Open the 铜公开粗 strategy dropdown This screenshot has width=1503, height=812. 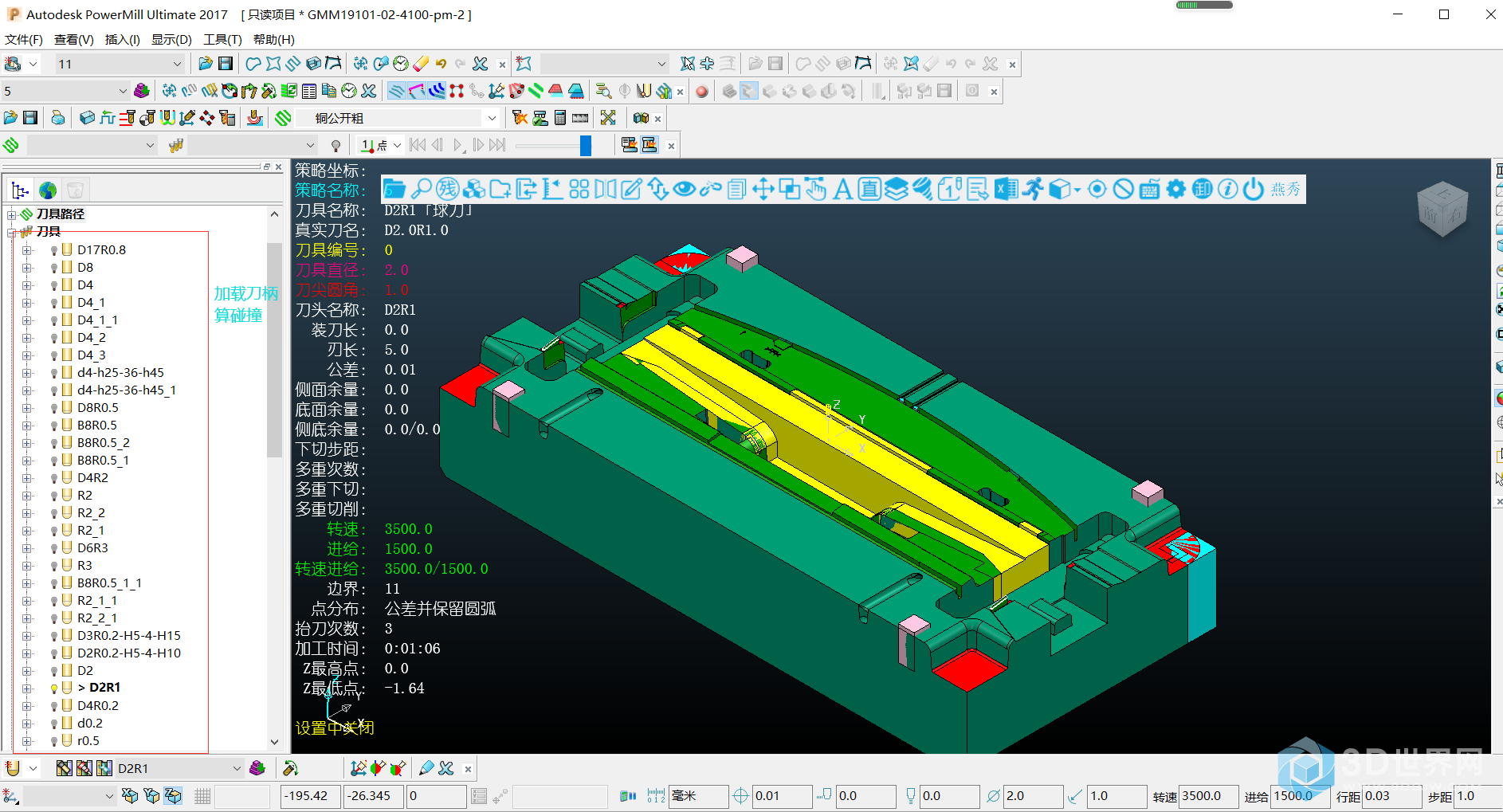pos(492,118)
